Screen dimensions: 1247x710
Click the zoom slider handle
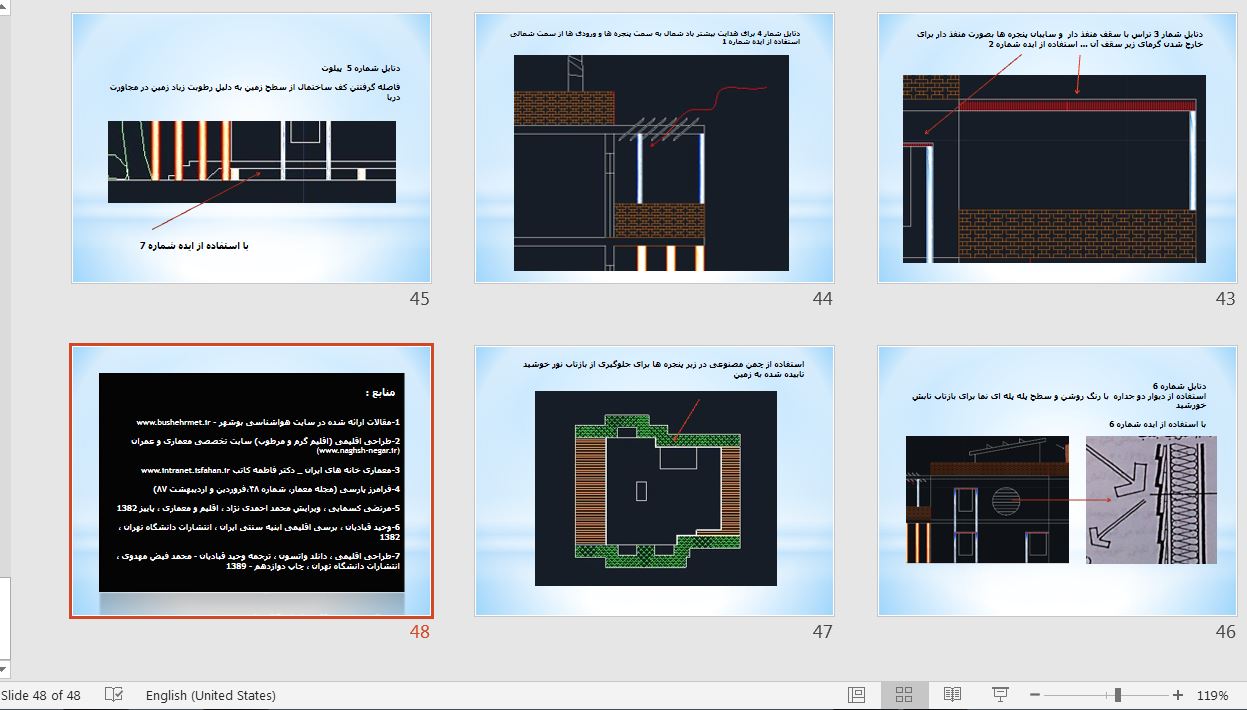[x=1117, y=695]
